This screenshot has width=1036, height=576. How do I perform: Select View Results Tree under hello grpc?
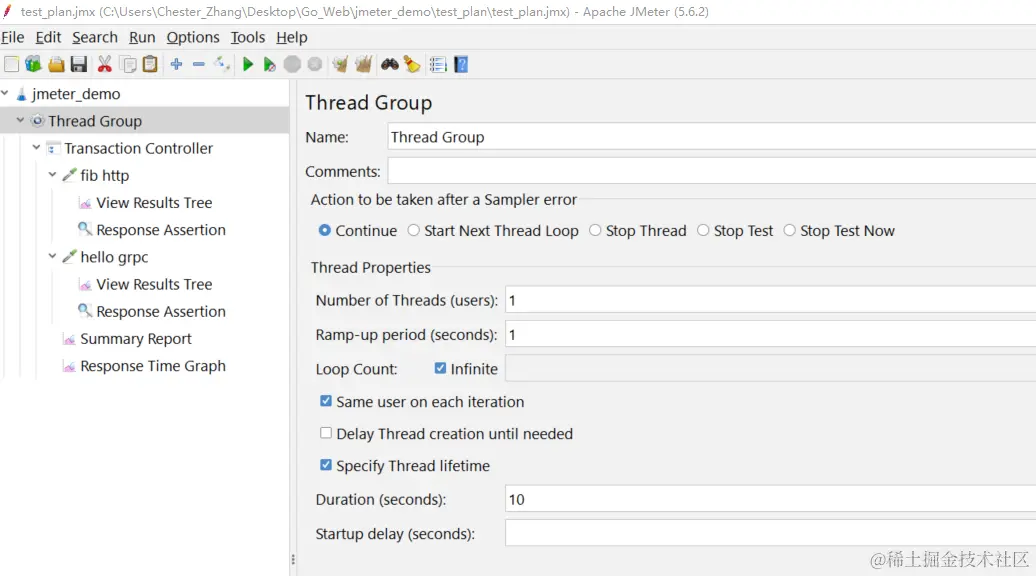pyautogui.click(x=154, y=285)
